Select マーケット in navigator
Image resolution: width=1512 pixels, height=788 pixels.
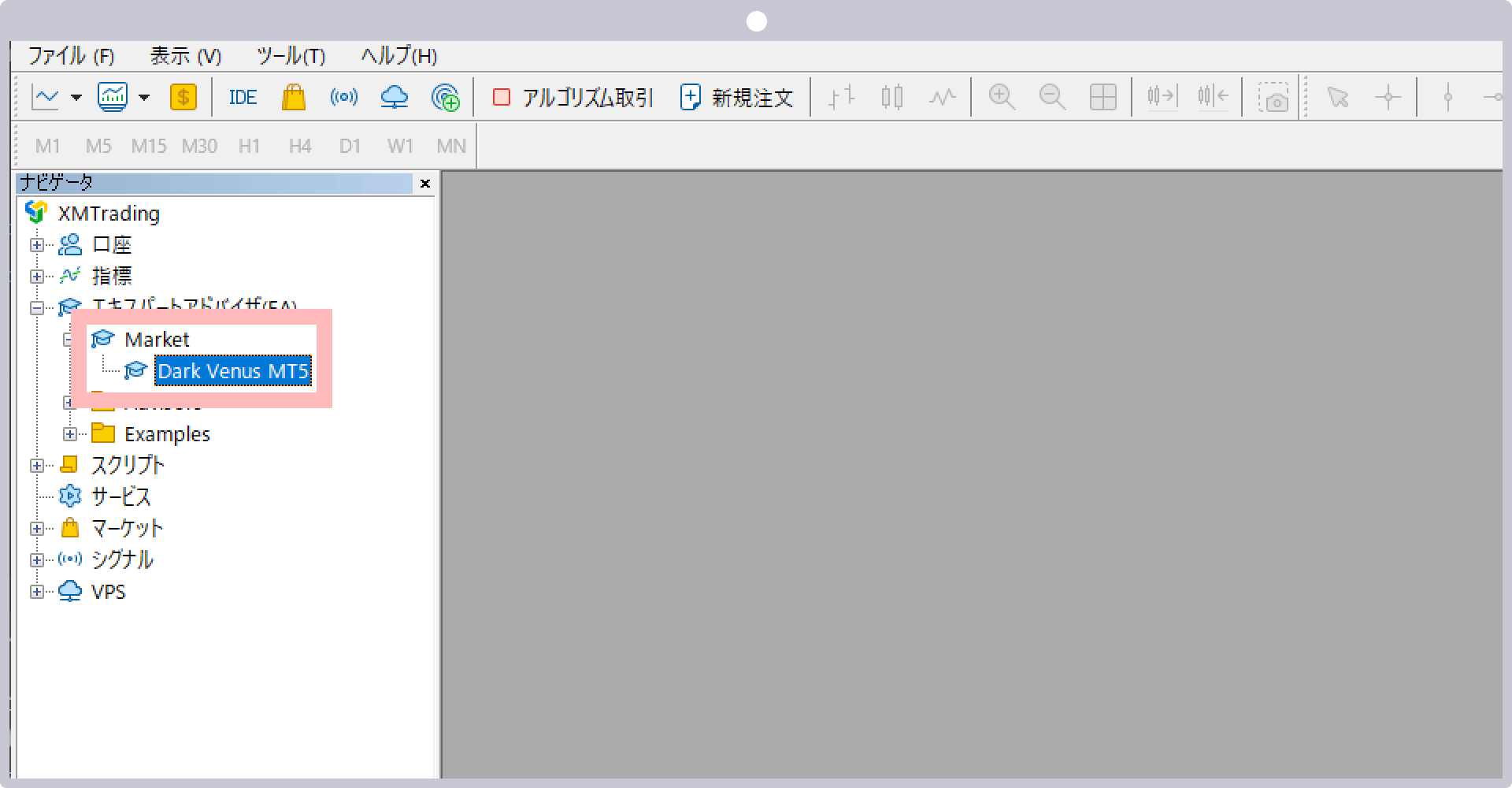pyautogui.click(x=127, y=529)
